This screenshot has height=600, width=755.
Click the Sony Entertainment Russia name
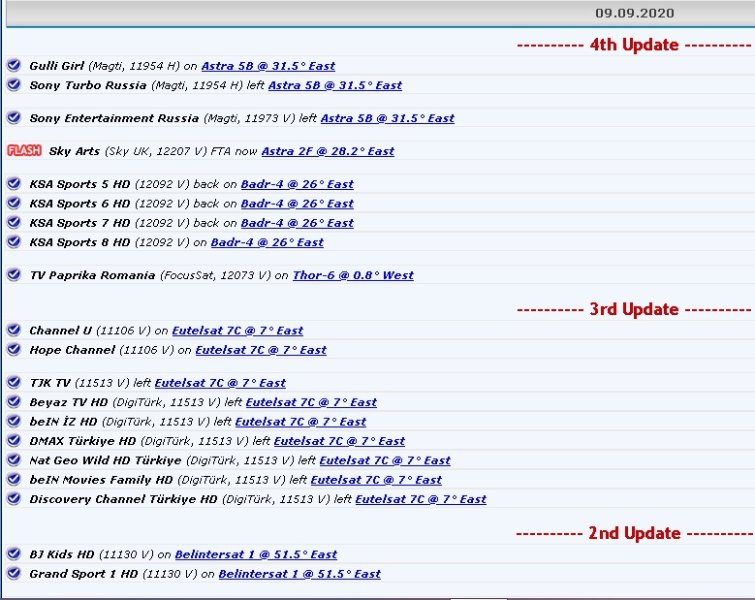click(x=114, y=118)
